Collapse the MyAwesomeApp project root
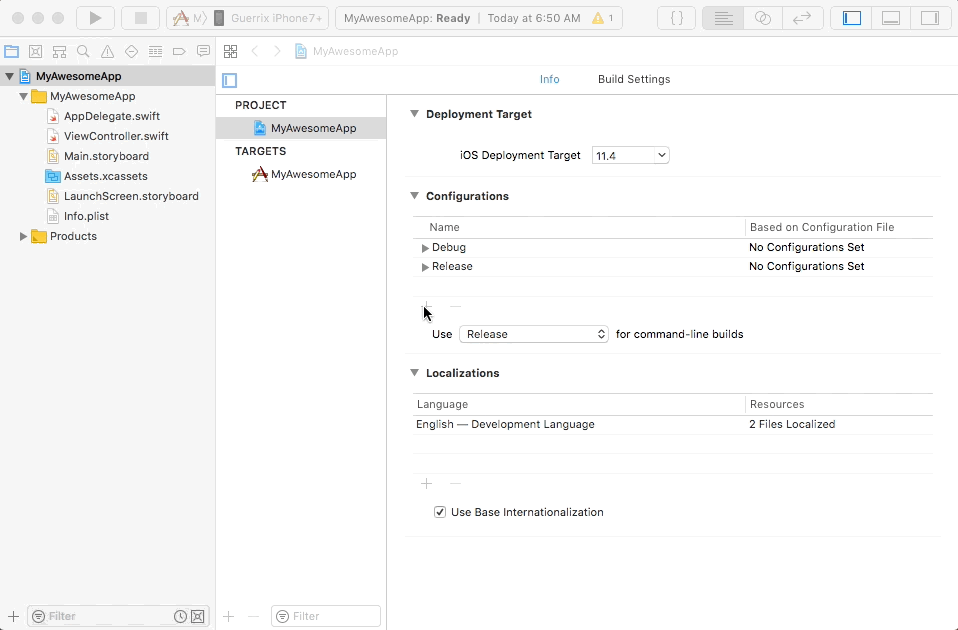This screenshot has width=958, height=630. click(9, 76)
